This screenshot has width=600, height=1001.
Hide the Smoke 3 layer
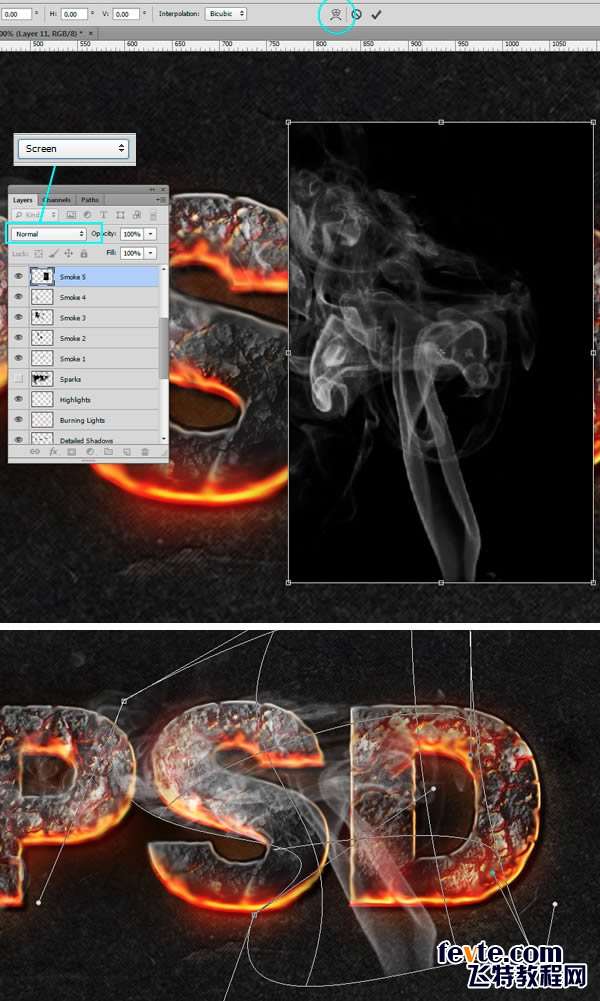19,317
